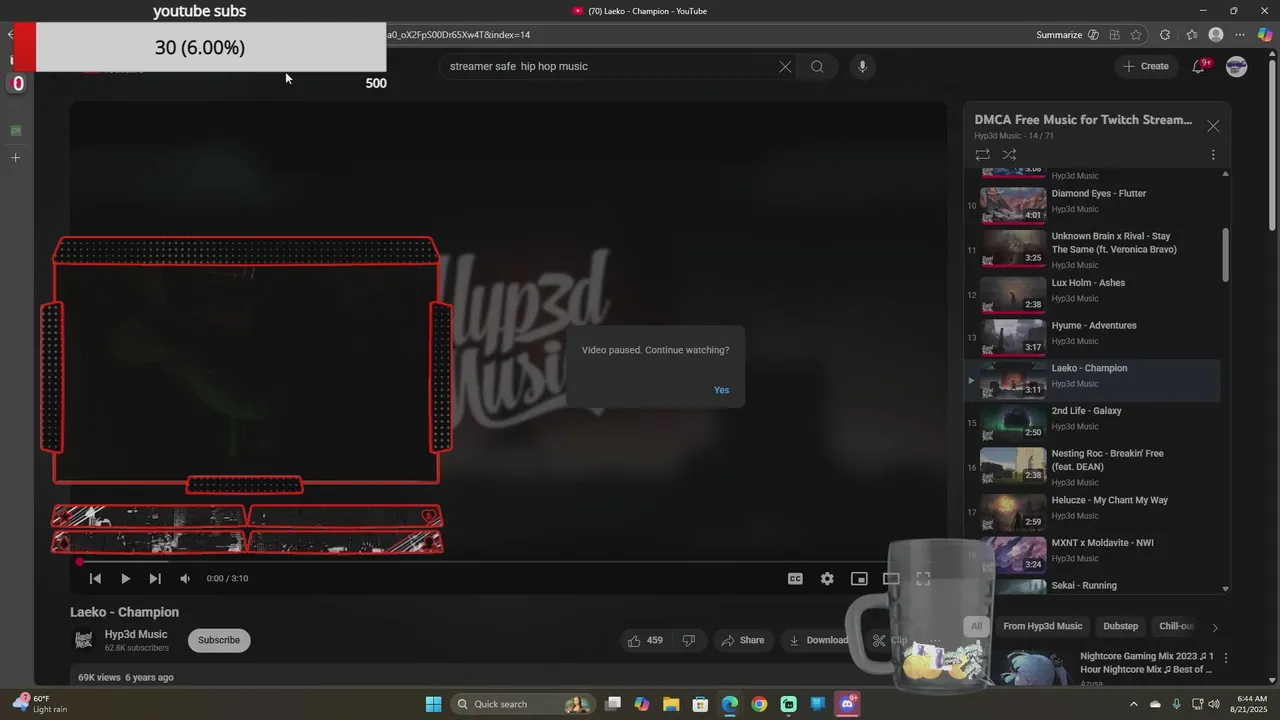Switch to miniplayer mode
This screenshot has height=720, width=1280.
tap(859, 578)
